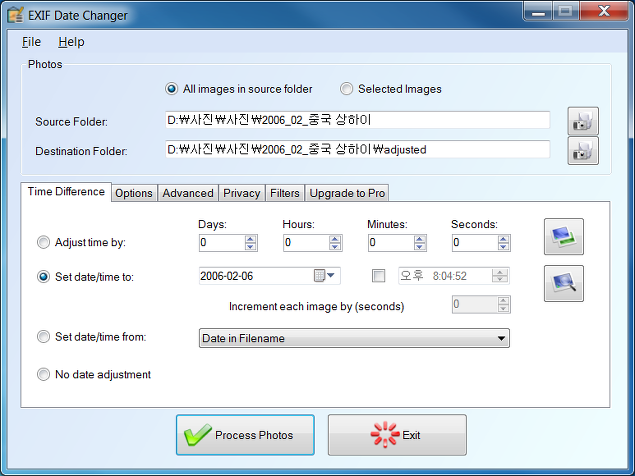Open the File menu
Viewport: 635px width, 476px height.
click(31, 42)
